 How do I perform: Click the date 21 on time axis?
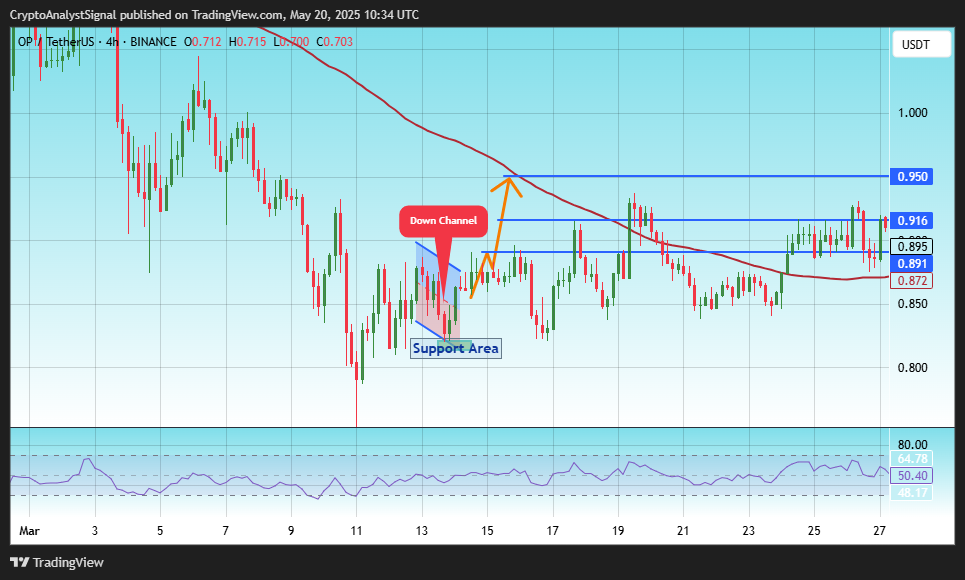(x=683, y=531)
